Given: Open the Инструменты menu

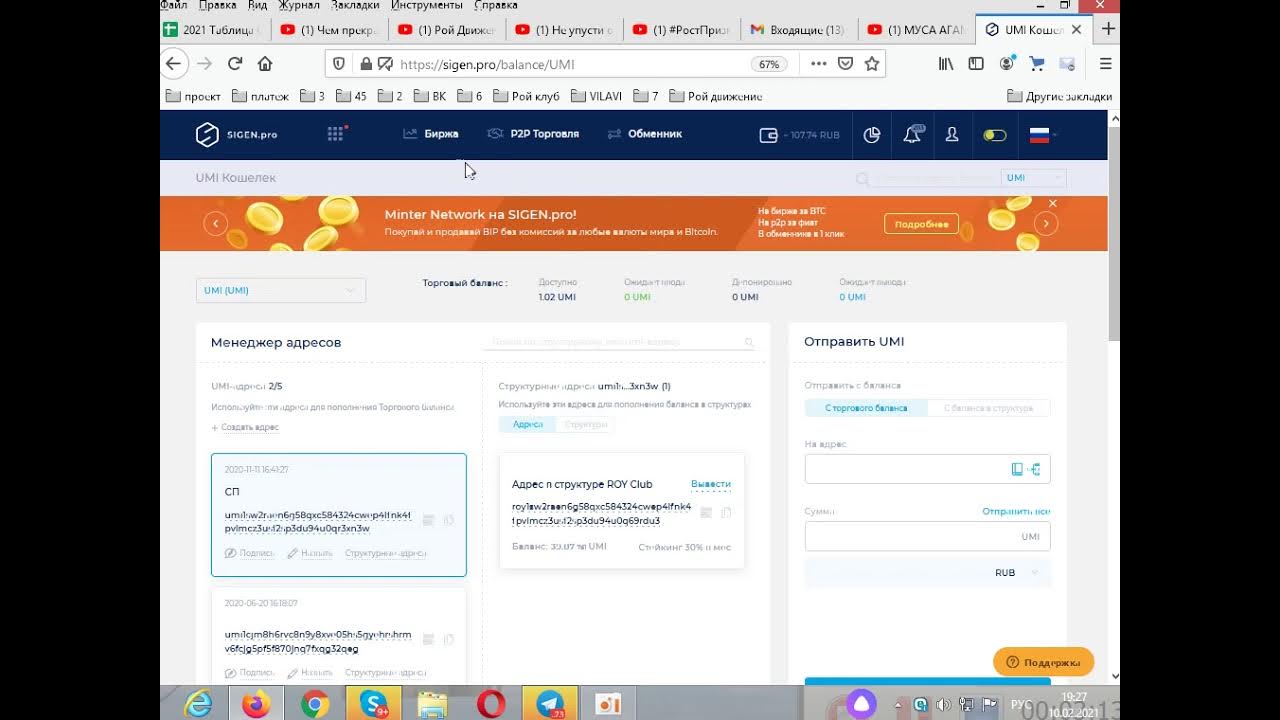Looking at the screenshot, I should 427,5.
